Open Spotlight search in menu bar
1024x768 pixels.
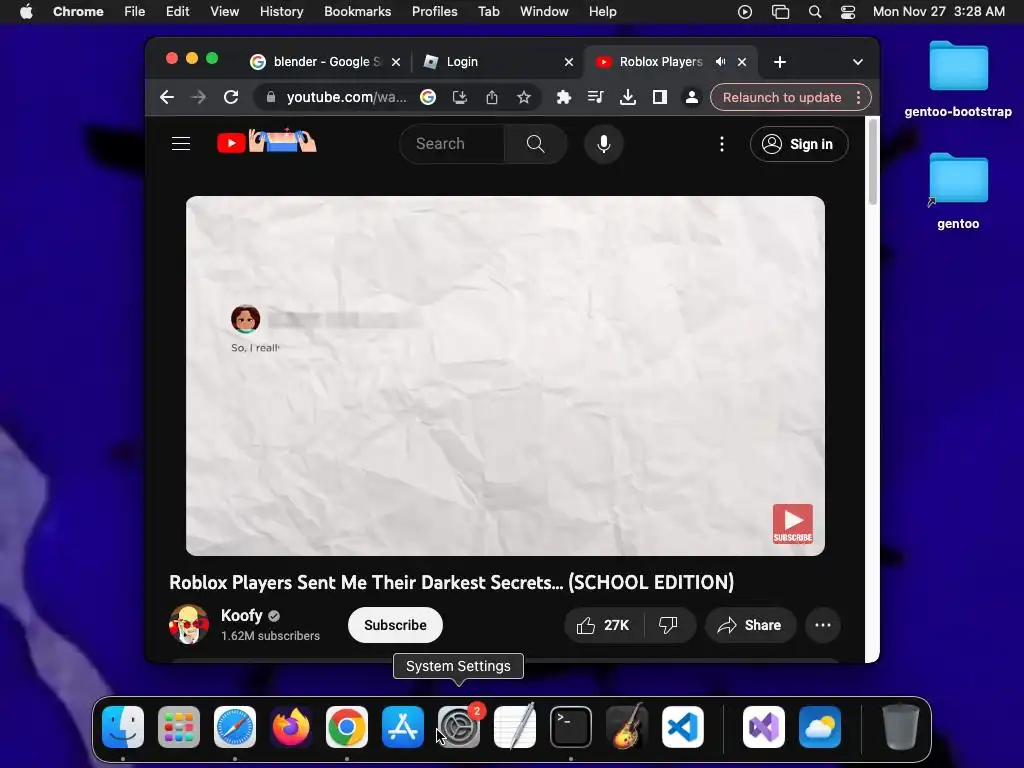point(814,12)
